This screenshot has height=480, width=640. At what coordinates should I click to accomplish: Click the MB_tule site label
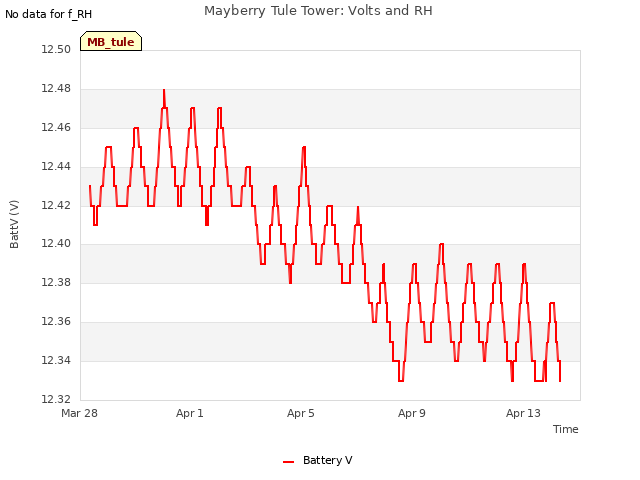(x=111, y=41)
